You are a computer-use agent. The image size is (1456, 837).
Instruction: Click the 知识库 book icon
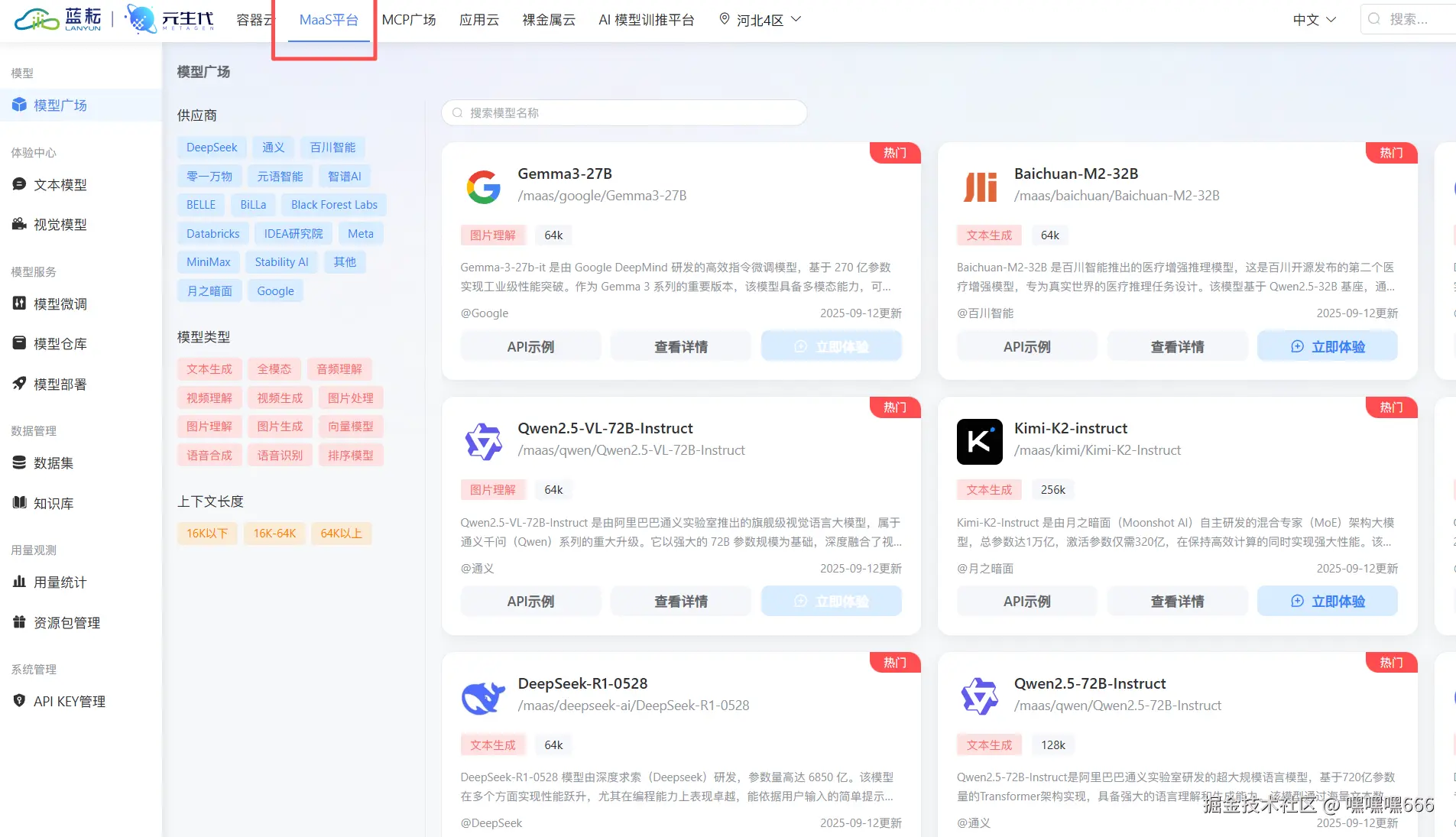pyautogui.click(x=19, y=503)
